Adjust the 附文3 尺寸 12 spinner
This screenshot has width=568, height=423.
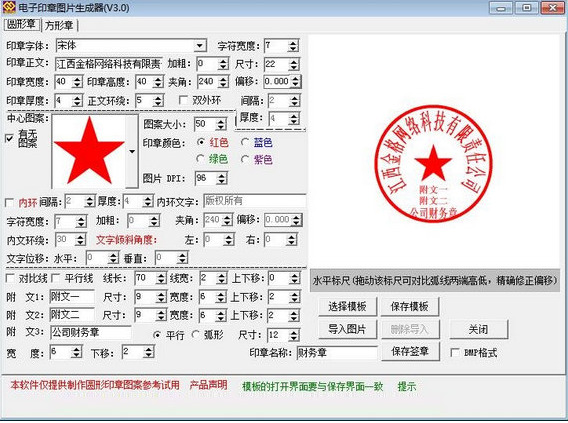(x=283, y=335)
